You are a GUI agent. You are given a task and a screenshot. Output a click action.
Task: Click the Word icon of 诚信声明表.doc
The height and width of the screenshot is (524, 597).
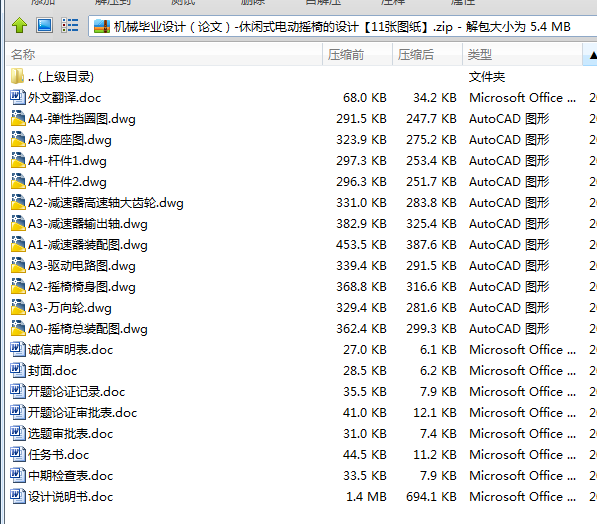[18, 349]
